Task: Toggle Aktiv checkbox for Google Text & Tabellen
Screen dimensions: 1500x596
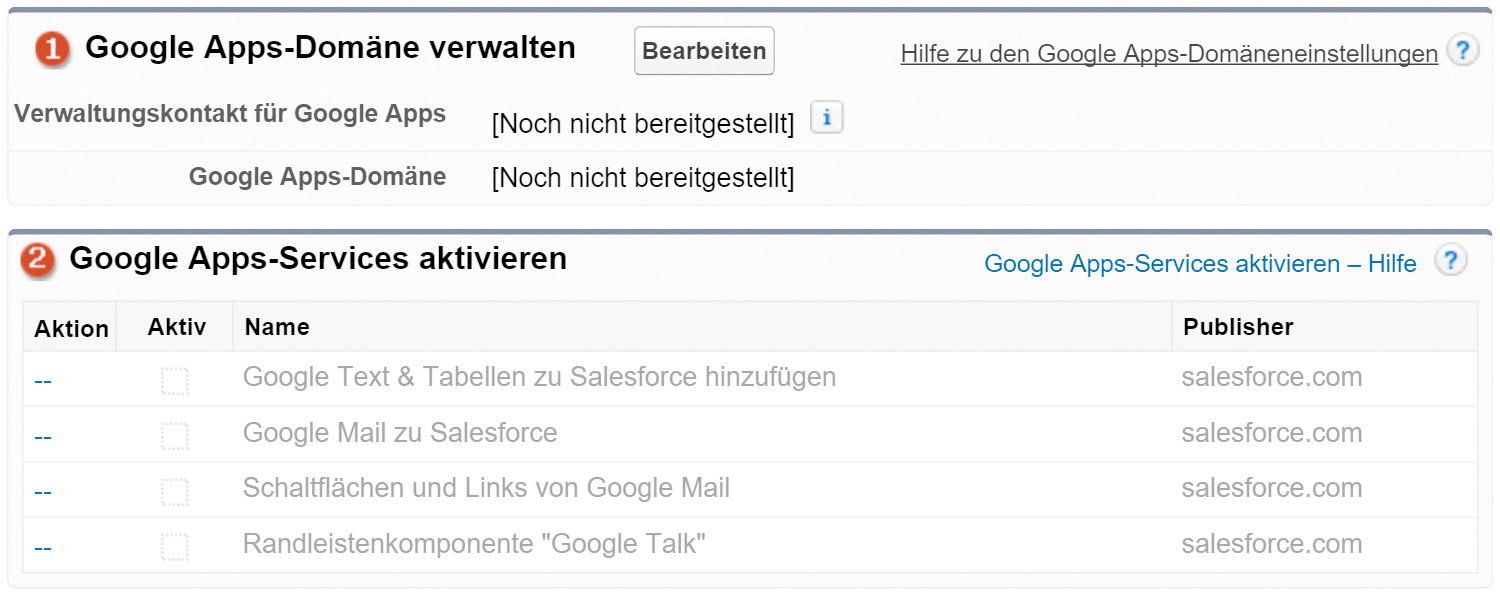Action: tap(175, 381)
